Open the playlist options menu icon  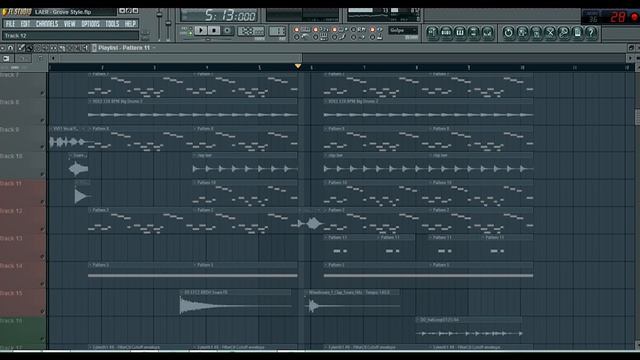pos(2,48)
